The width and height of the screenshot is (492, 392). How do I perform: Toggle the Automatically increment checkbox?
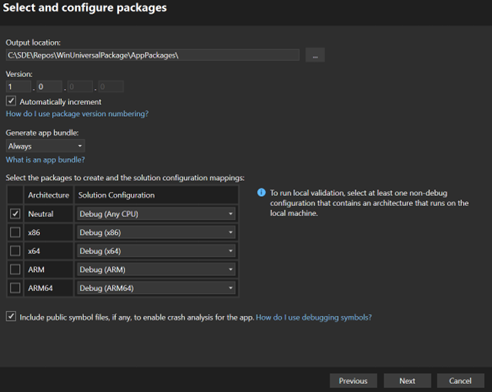point(11,101)
